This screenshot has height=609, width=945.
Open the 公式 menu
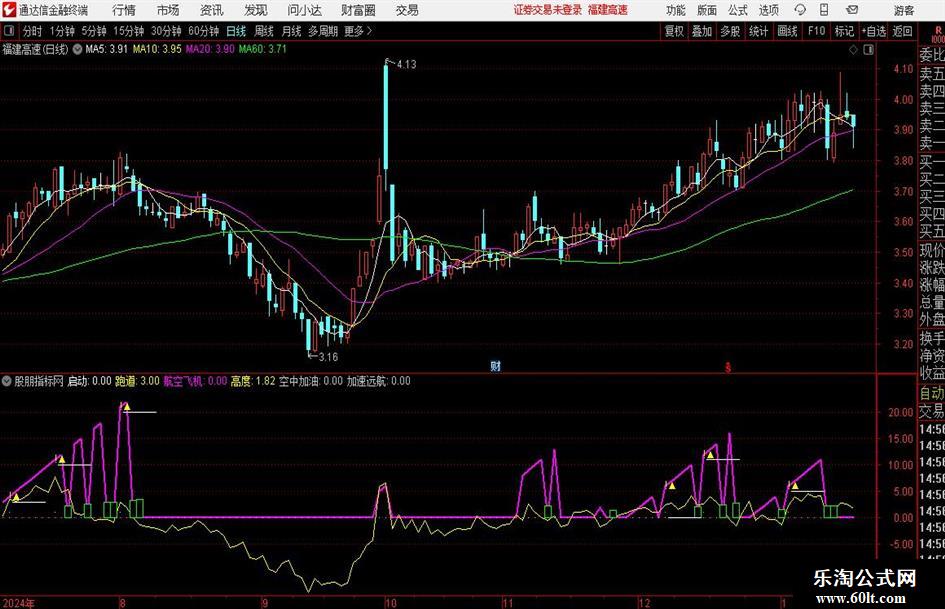tap(738, 10)
